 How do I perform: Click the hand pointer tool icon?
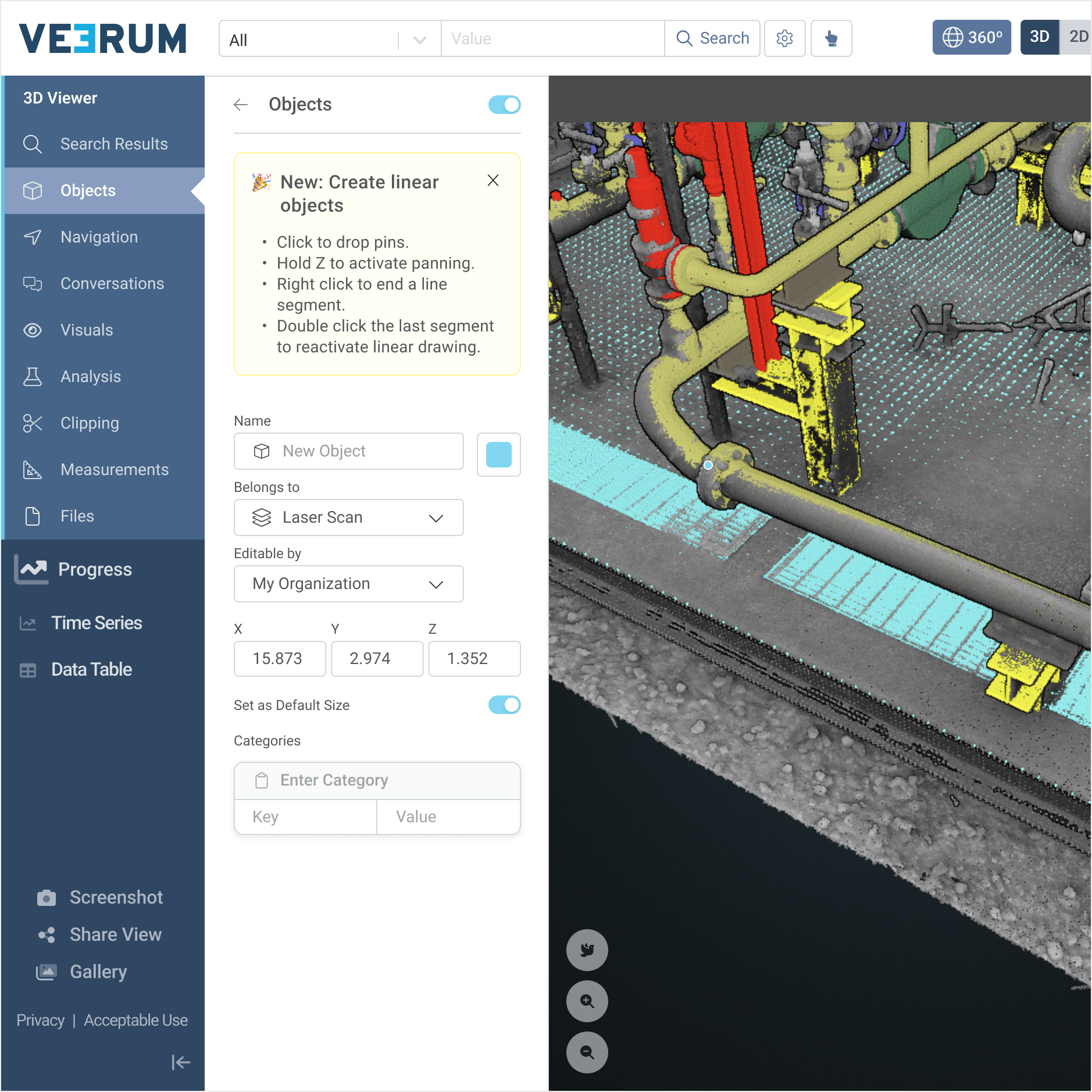pos(831,38)
